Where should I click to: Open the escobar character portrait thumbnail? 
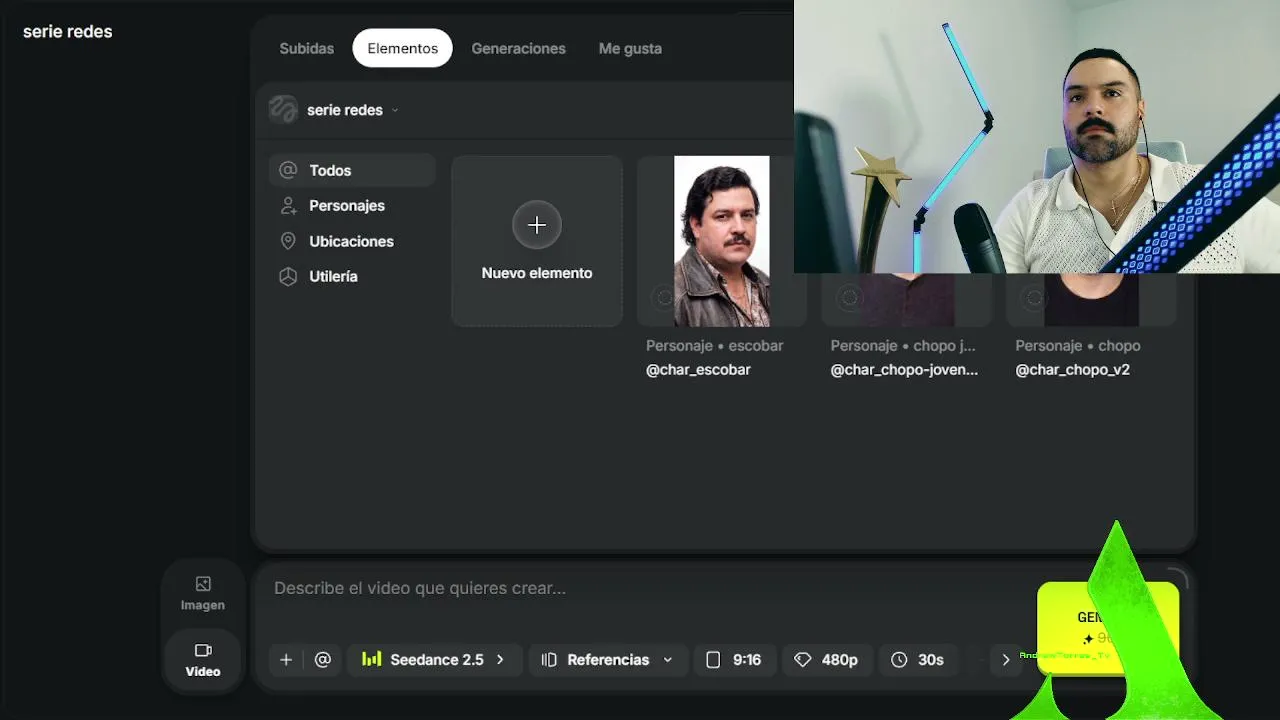pos(722,241)
